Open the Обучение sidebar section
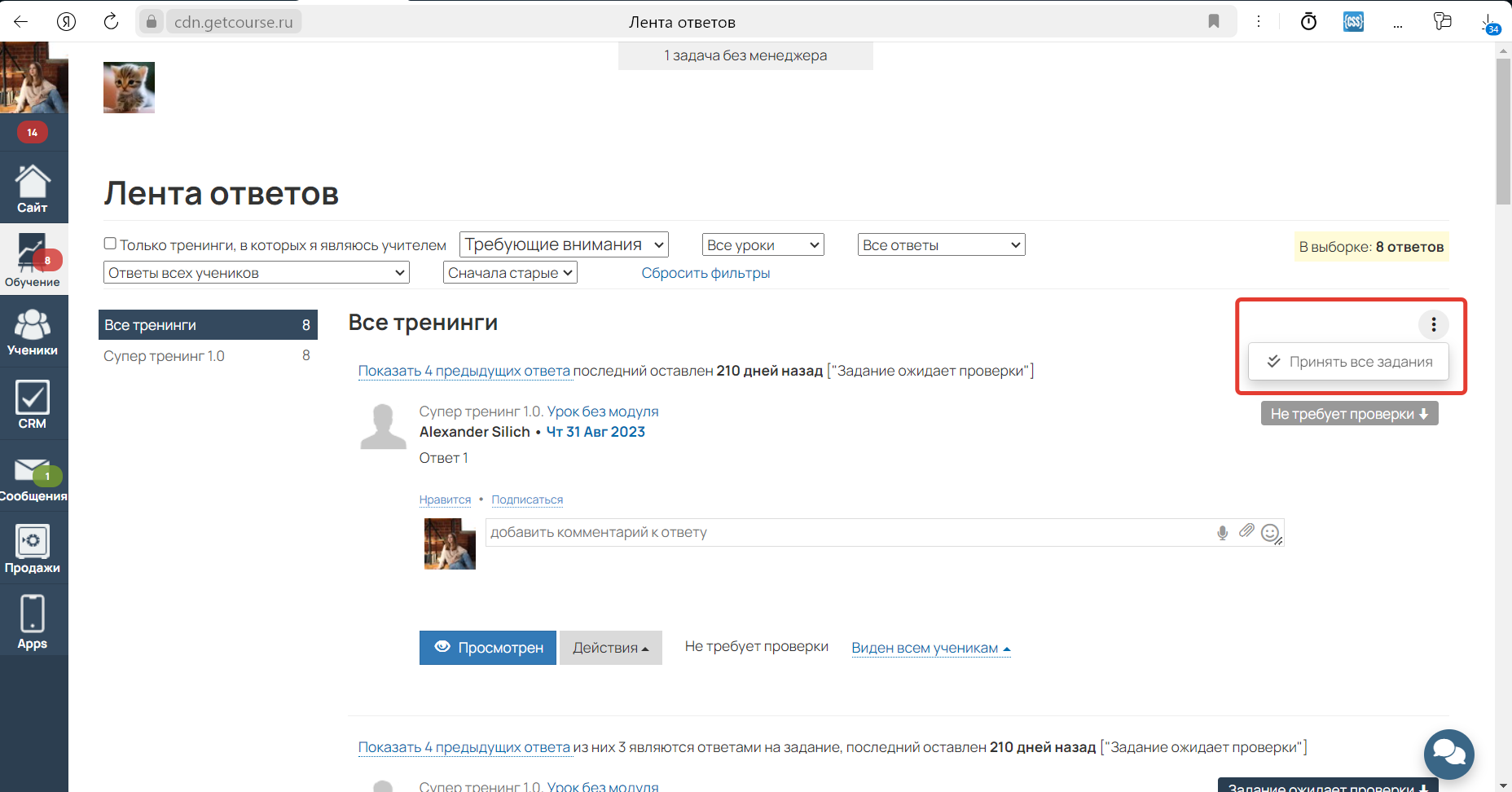The image size is (1512, 792). pos(33,261)
